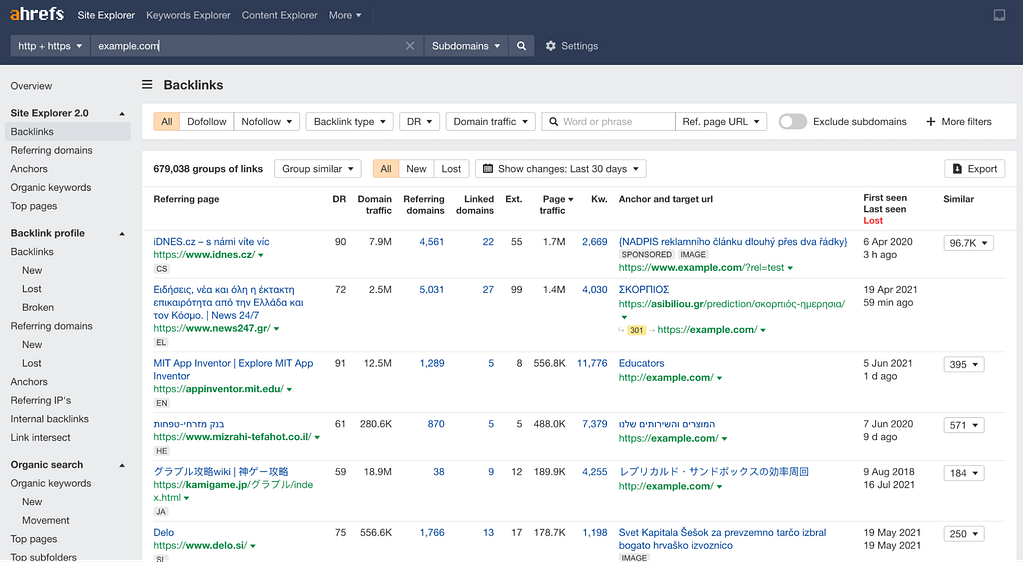Open the Backlink type dropdown
This screenshot has height=562, width=1023.
(x=350, y=121)
